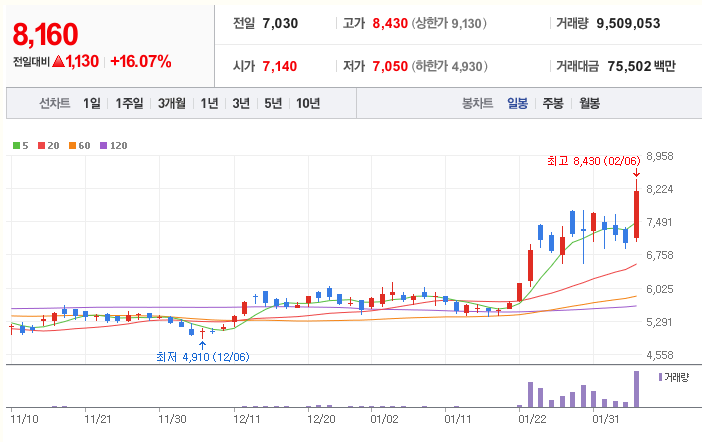Image resolution: width=702 pixels, height=442 pixels.
Task: Click the 01/11 date axis label
Action: pyautogui.click(x=458, y=419)
